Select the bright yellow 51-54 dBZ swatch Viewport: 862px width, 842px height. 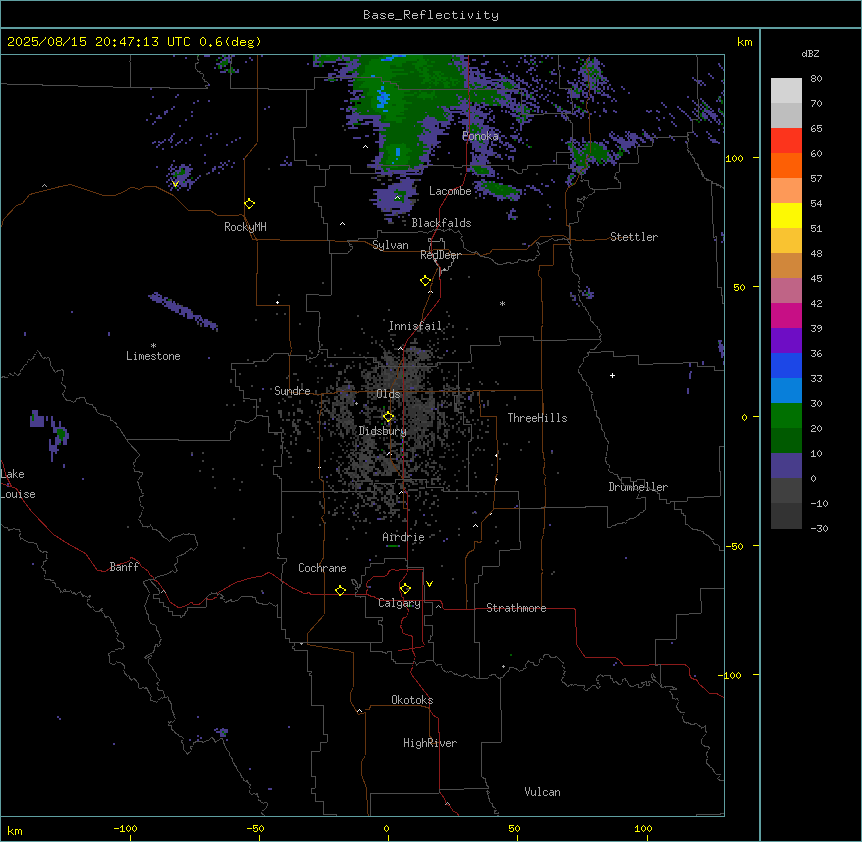pos(786,215)
